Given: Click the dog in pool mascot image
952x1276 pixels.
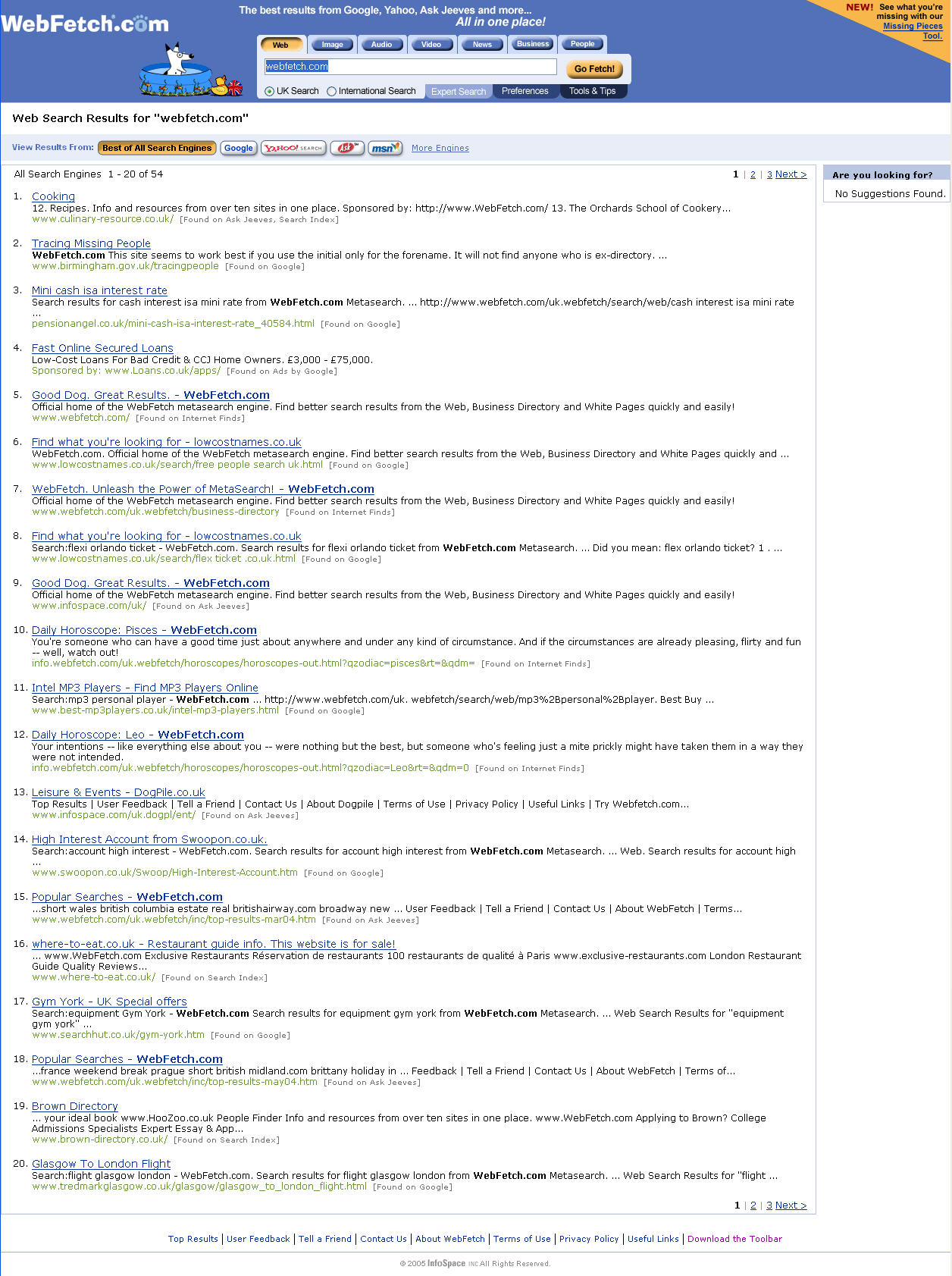Looking at the screenshot, I should [190, 70].
